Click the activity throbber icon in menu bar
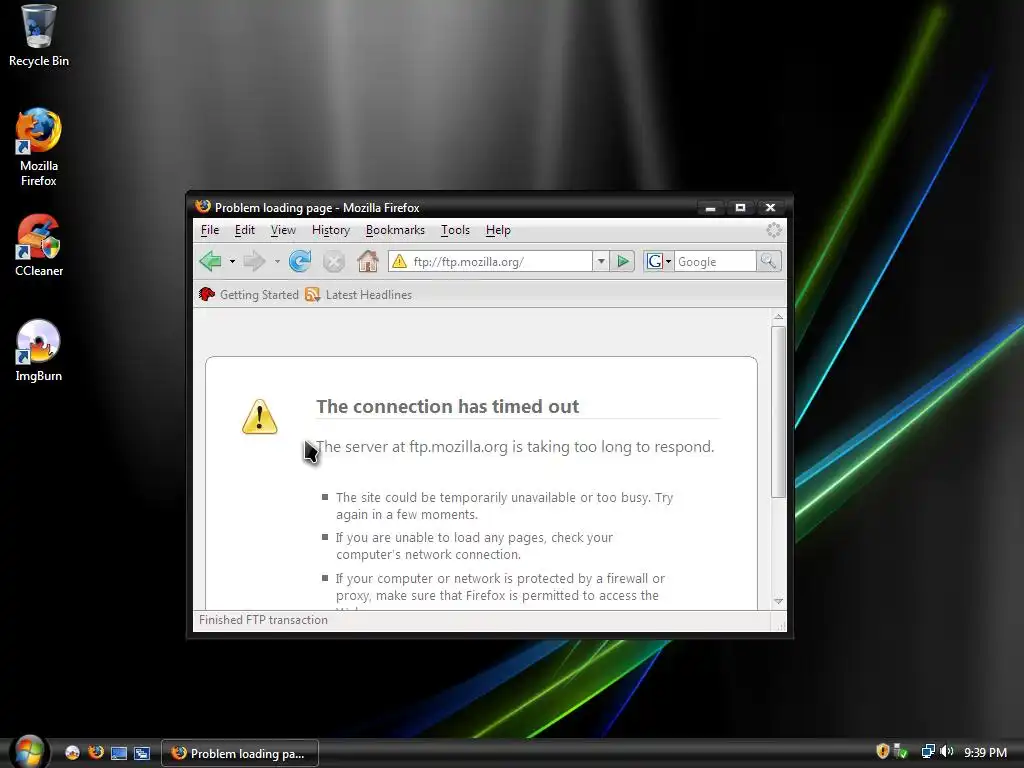This screenshot has height=768, width=1024. 774,230
